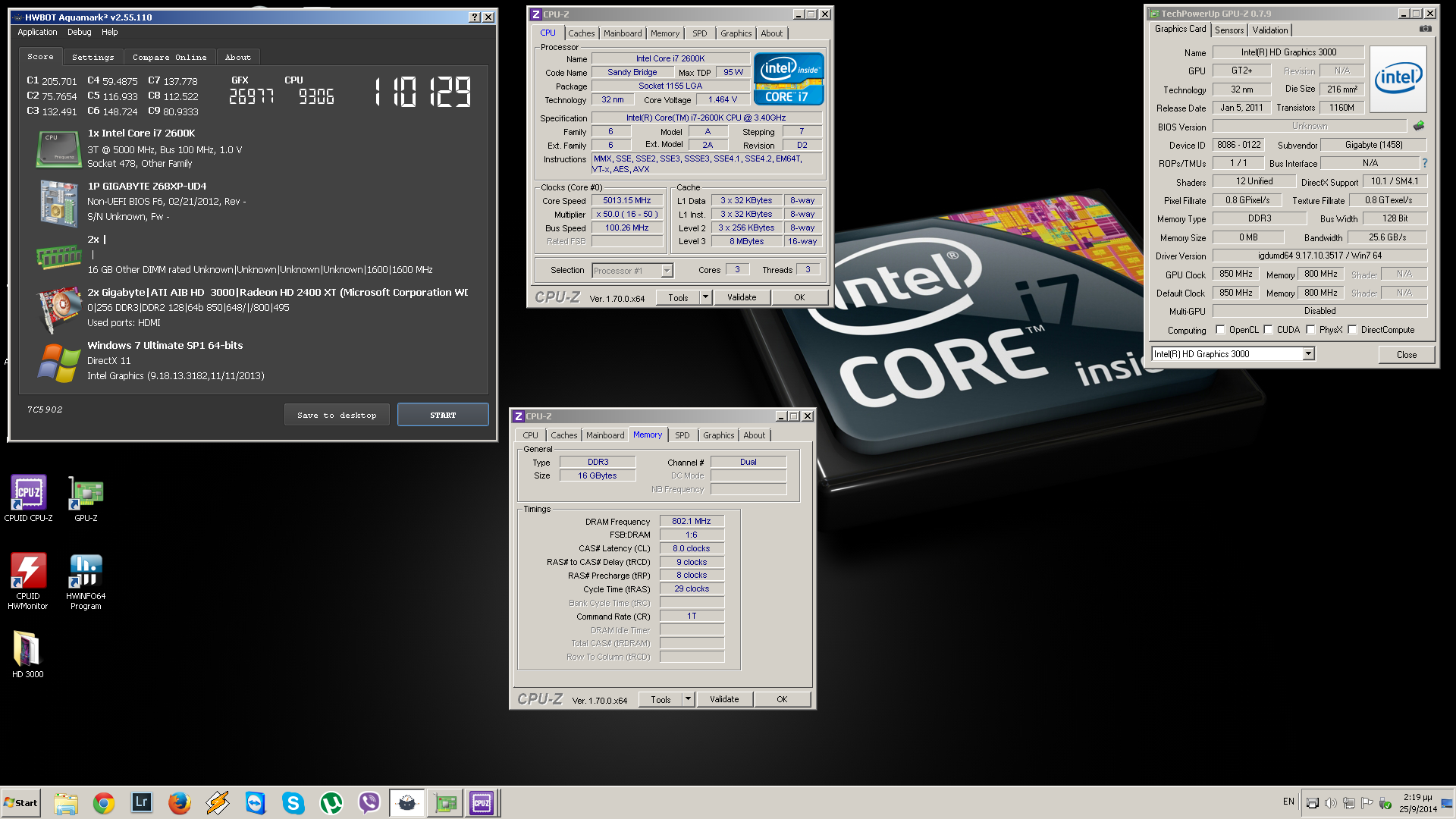
Task: Switch to CPU-Z taskbar button
Action: pyautogui.click(x=482, y=802)
